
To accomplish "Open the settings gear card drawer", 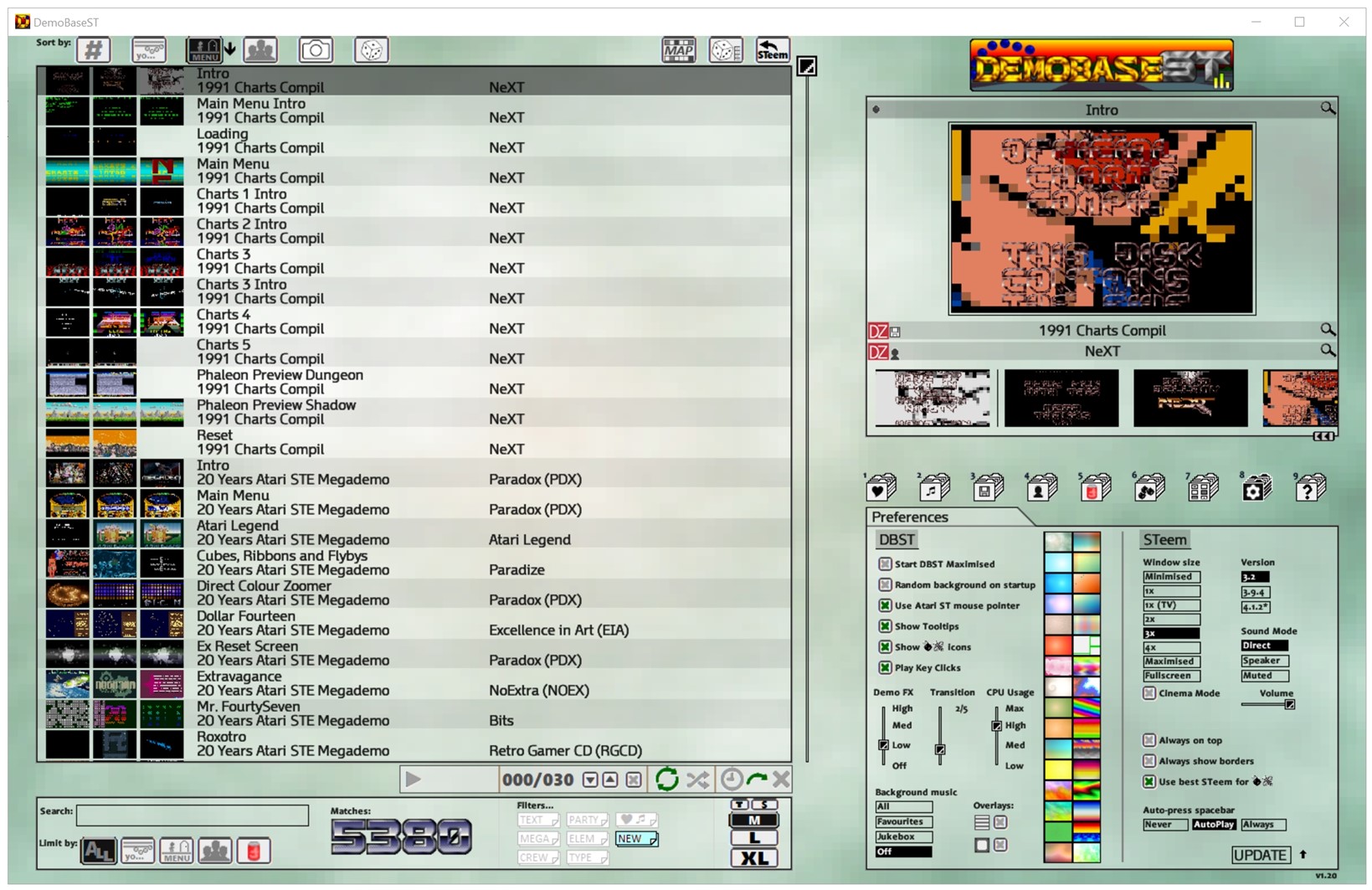I will (1256, 487).
